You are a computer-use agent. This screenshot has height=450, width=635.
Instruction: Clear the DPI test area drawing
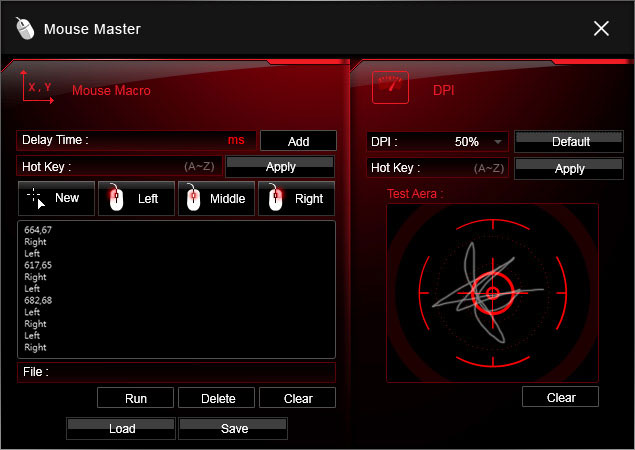pyautogui.click(x=561, y=397)
